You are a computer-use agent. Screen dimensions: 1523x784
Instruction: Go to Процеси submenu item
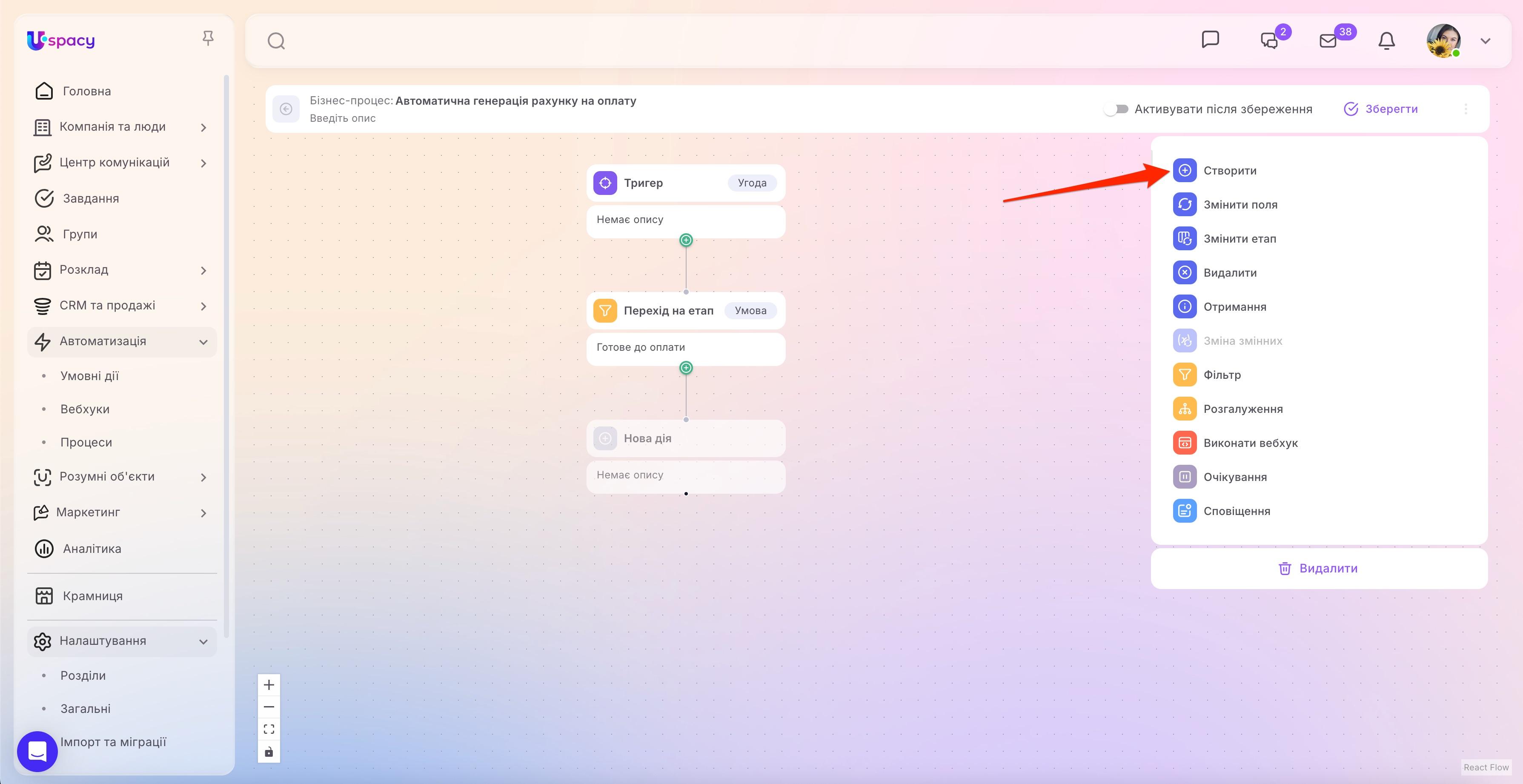coord(86,442)
